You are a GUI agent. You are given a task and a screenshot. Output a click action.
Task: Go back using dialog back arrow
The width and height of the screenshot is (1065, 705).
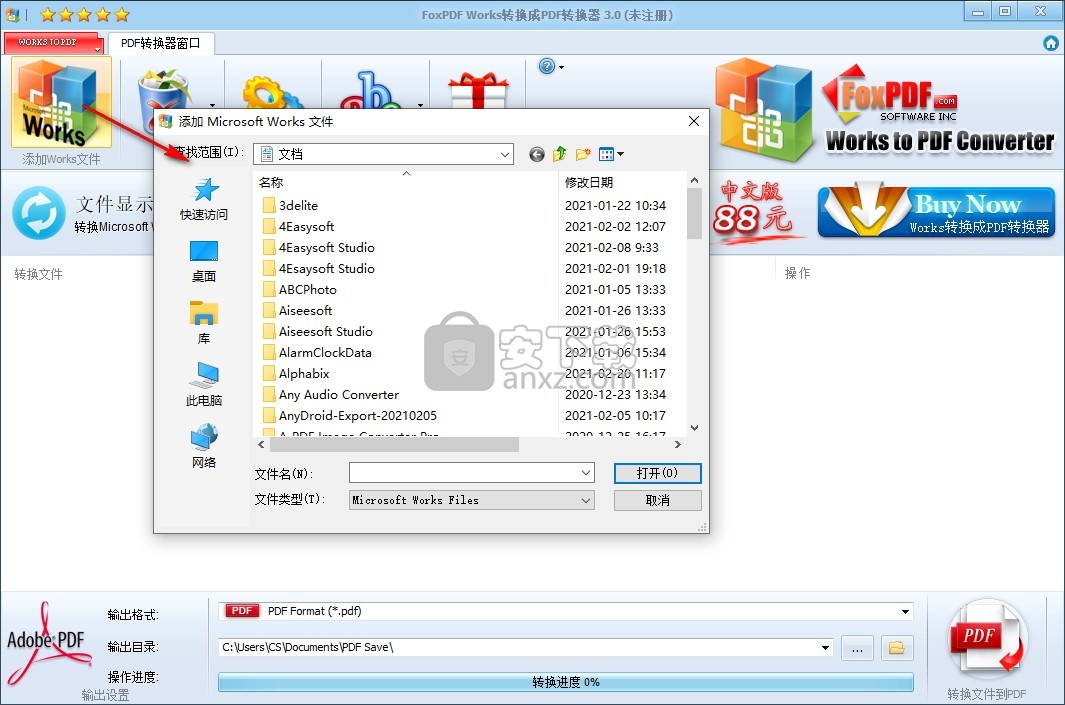pyautogui.click(x=537, y=154)
